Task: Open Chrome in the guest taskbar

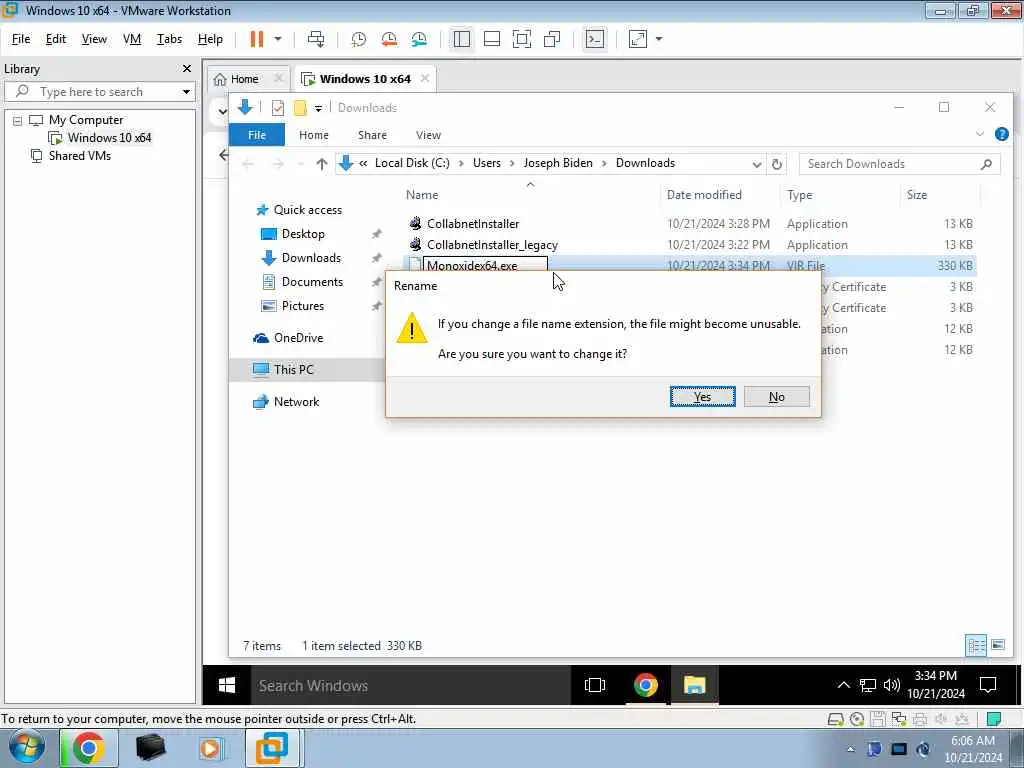Action: pyautogui.click(x=645, y=685)
